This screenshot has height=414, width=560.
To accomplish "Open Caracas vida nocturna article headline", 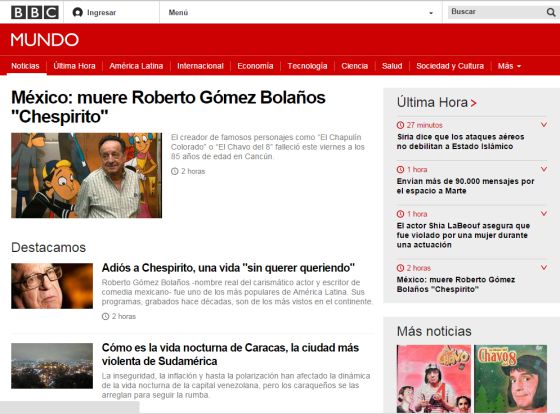I will click(230, 354).
